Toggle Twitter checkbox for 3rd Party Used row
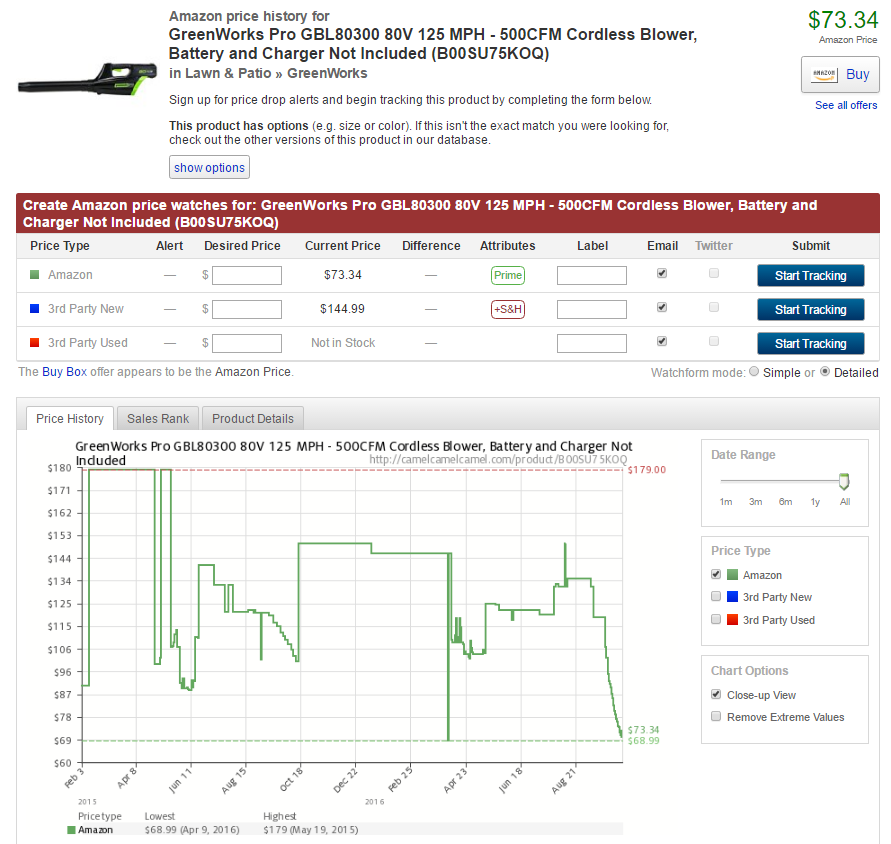 (x=714, y=342)
